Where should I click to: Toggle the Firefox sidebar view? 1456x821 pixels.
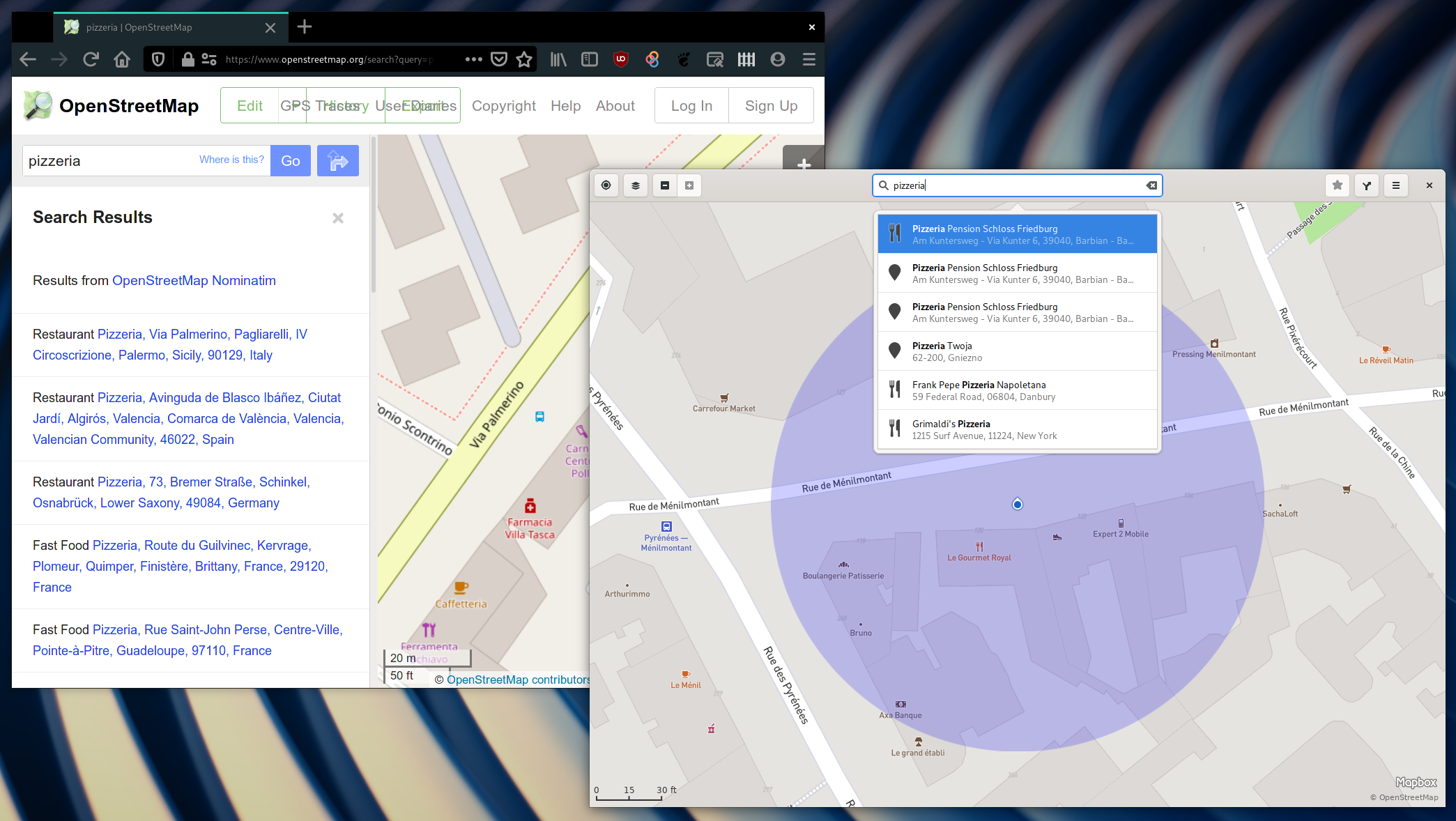tap(589, 59)
